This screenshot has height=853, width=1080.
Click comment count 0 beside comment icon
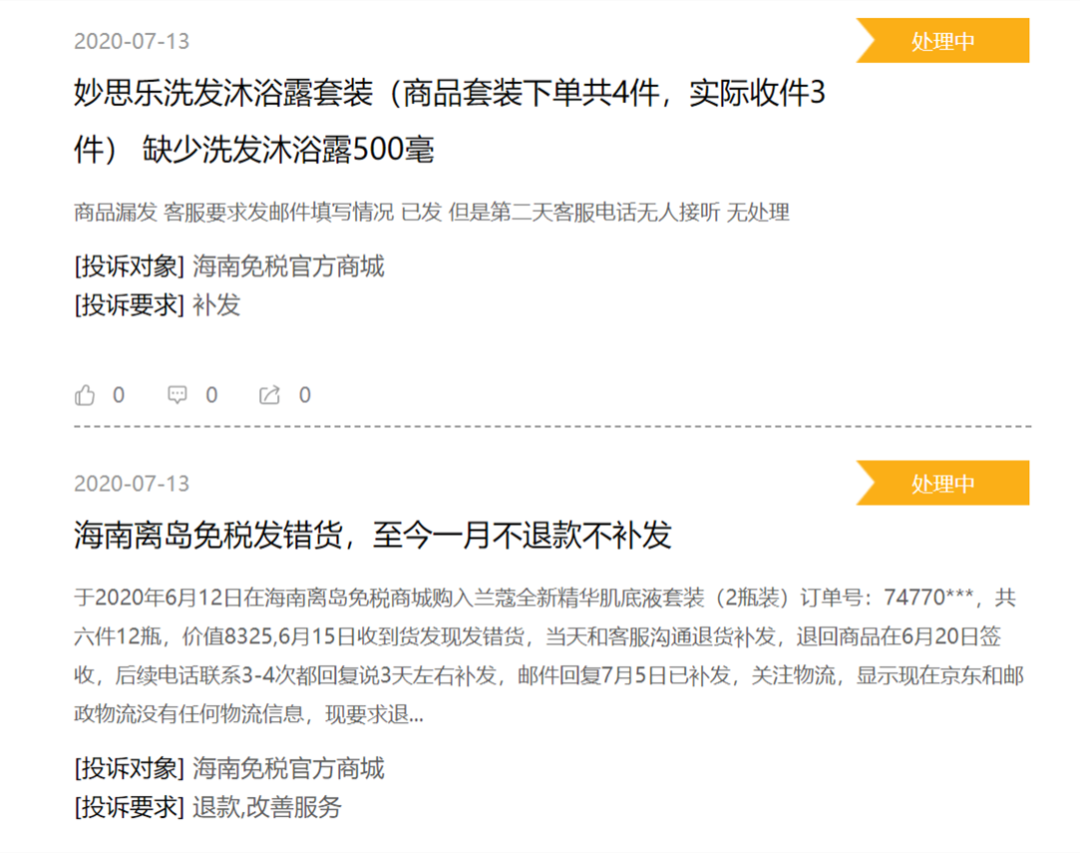click(211, 395)
